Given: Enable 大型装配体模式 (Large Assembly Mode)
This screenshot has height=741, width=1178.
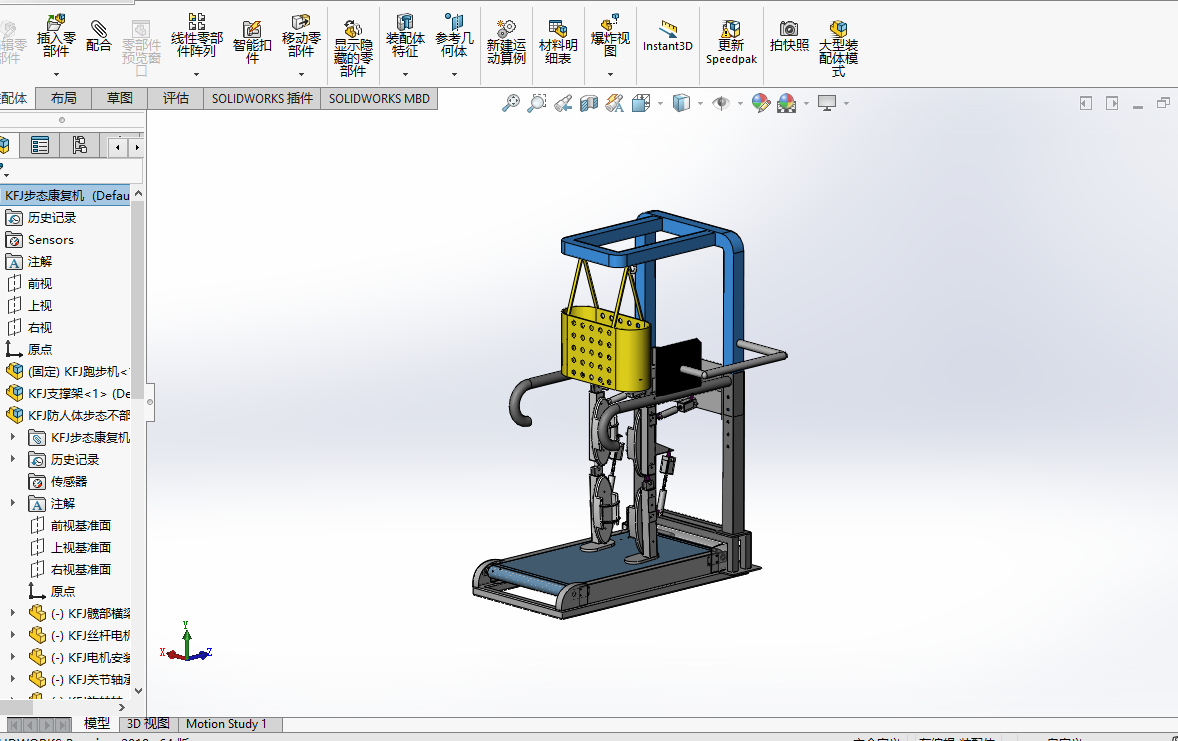Looking at the screenshot, I should click(x=838, y=48).
